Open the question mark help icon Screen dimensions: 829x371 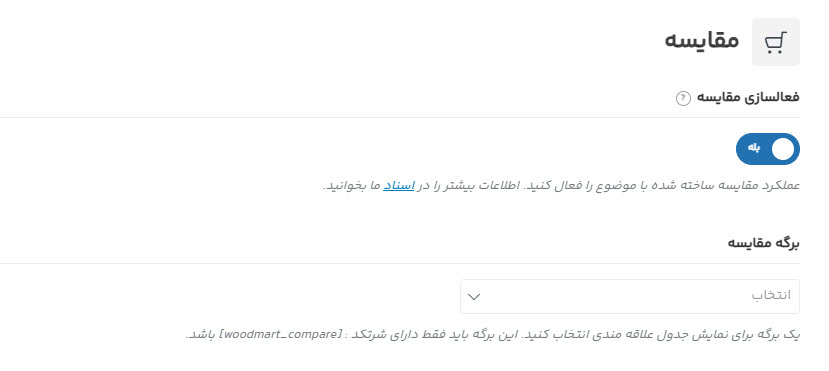click(x=683, y=98)
